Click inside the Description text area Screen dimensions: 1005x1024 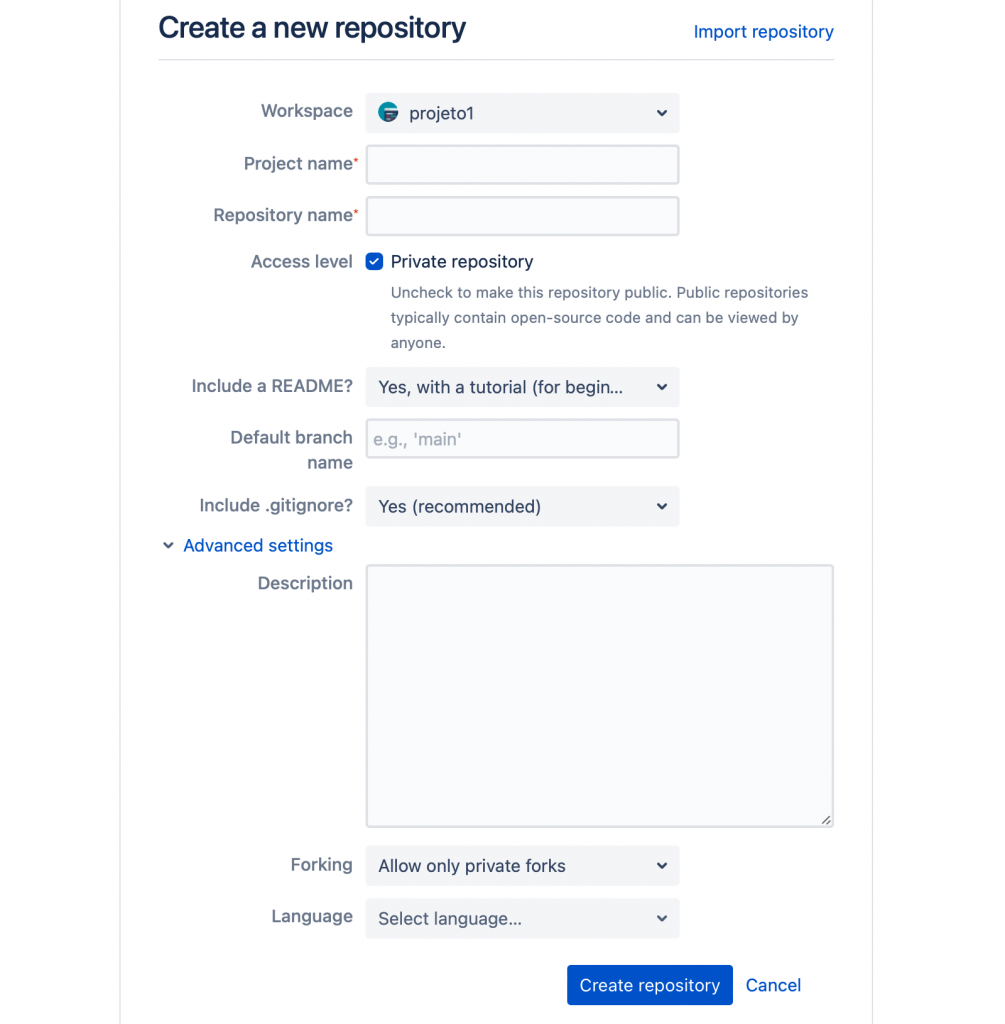(599, 696)
